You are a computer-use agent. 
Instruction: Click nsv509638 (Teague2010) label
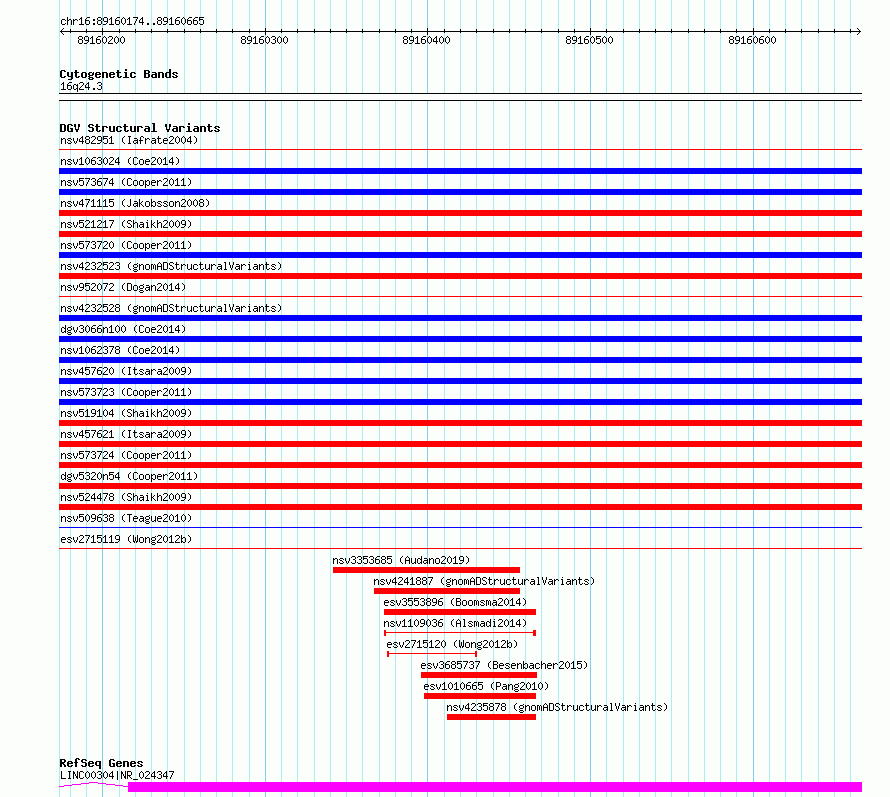pos(126,518)
